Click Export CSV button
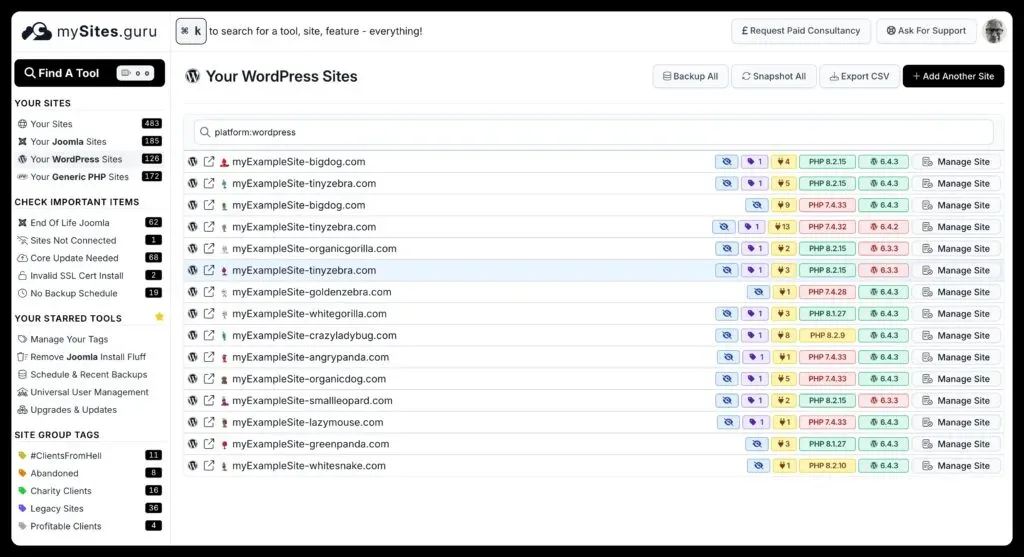Image resolution: width=1024 pixels, height=557 pixels. click(x=859, y=76)
